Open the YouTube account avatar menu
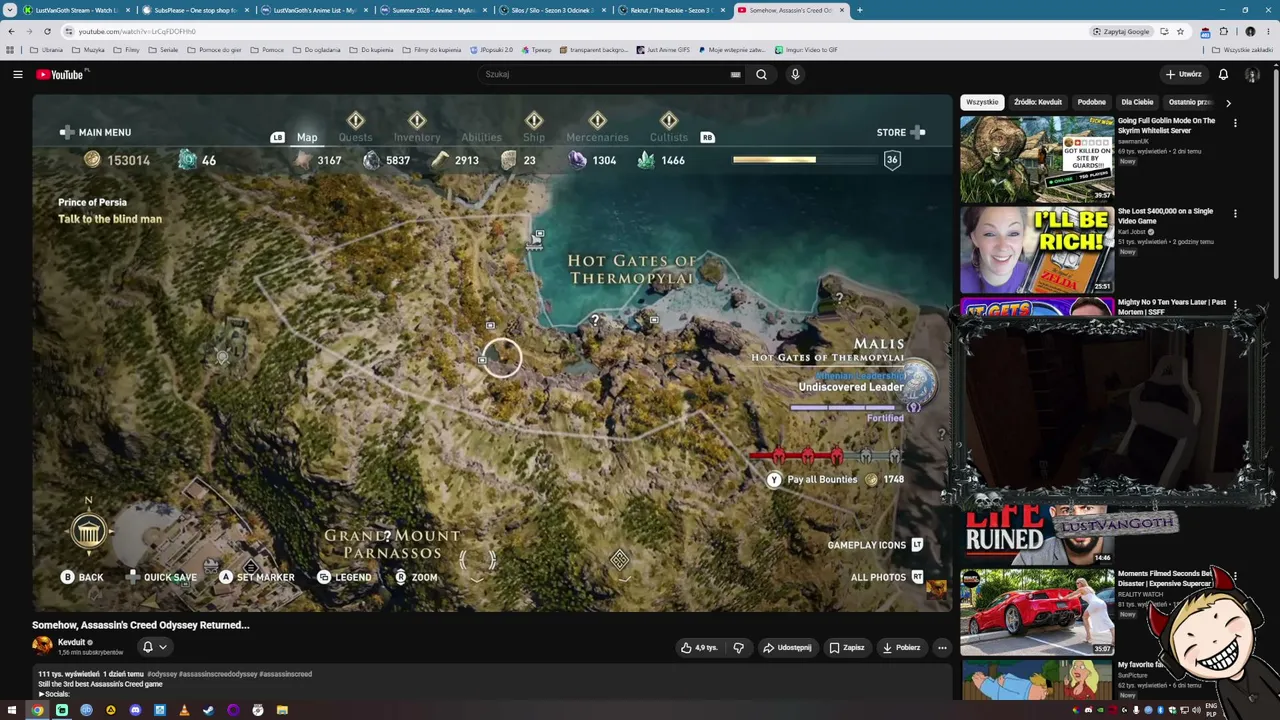1280x720 pixels. [1252, 74]
